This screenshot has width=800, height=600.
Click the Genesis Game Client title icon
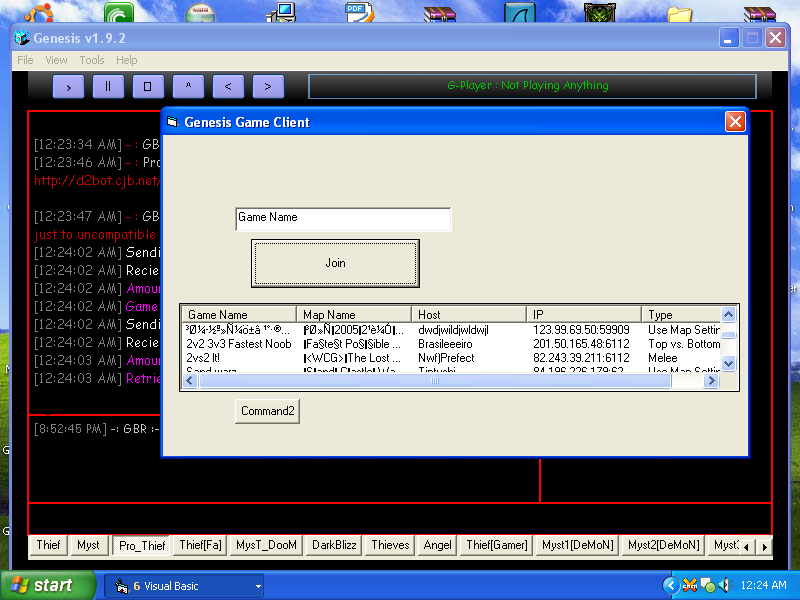[x=172, y=122]
